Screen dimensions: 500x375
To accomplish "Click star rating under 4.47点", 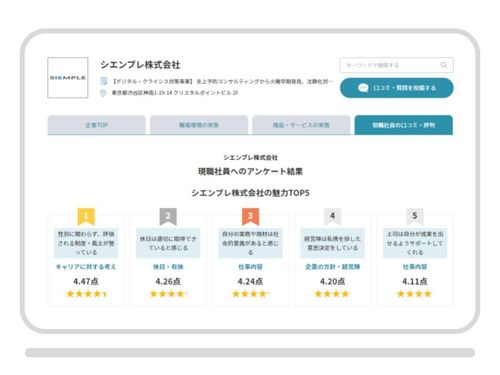I will tap(87, 294).
